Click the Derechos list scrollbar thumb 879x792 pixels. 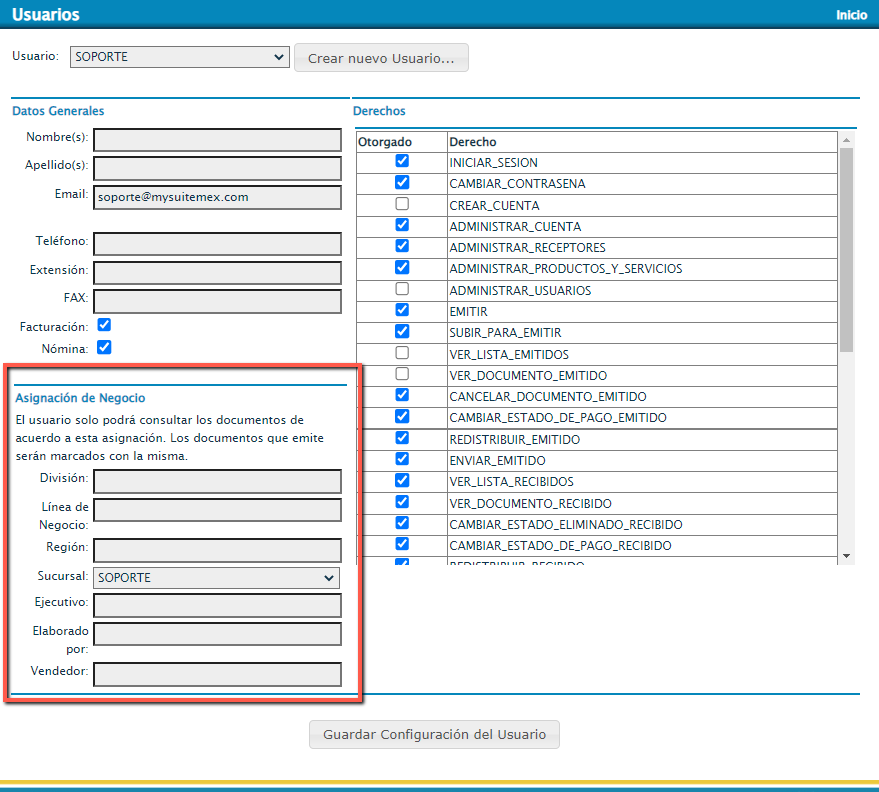click(x=846, y=249)
